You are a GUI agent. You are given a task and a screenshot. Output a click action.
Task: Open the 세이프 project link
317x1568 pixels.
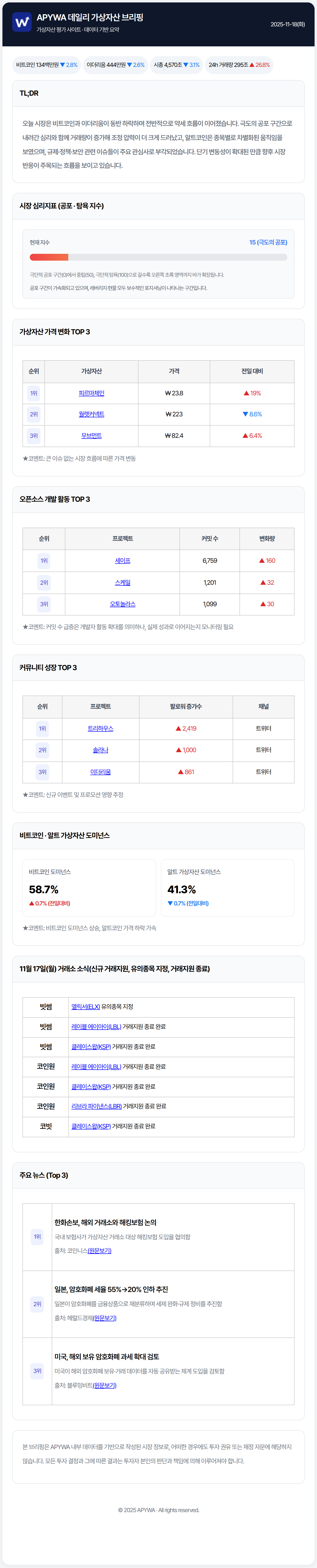pyautogui.click(x=122, y=561)
